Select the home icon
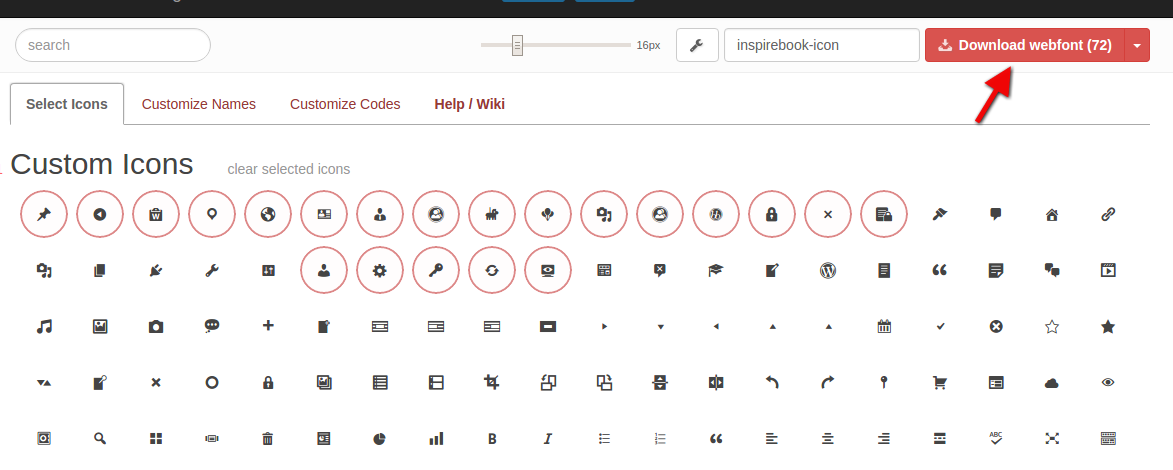This screenshot has height=470, width=1173. coord(1051,214)
